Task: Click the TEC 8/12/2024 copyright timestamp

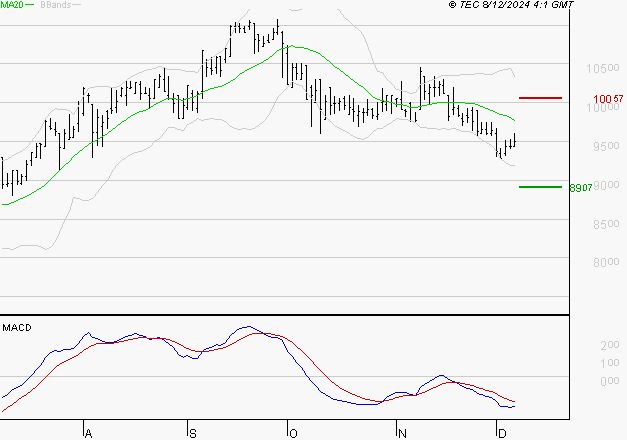Action: 511,4
